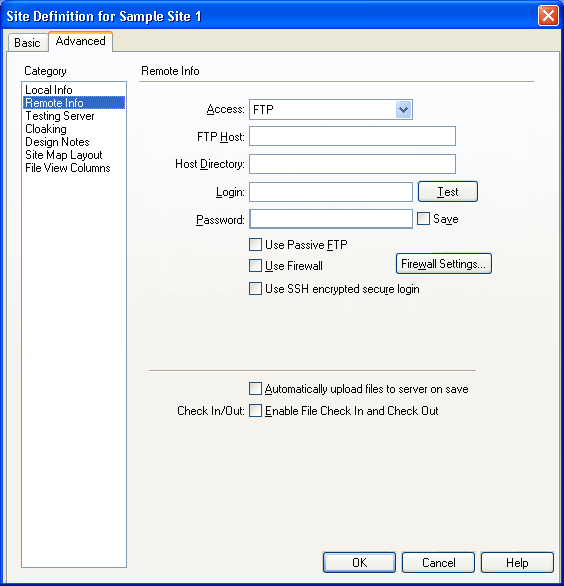Choose Testing Server in category list
Image resolution: width=564 pixels, height=586 pixels.
pyautogui.click(x=60, y=116)
